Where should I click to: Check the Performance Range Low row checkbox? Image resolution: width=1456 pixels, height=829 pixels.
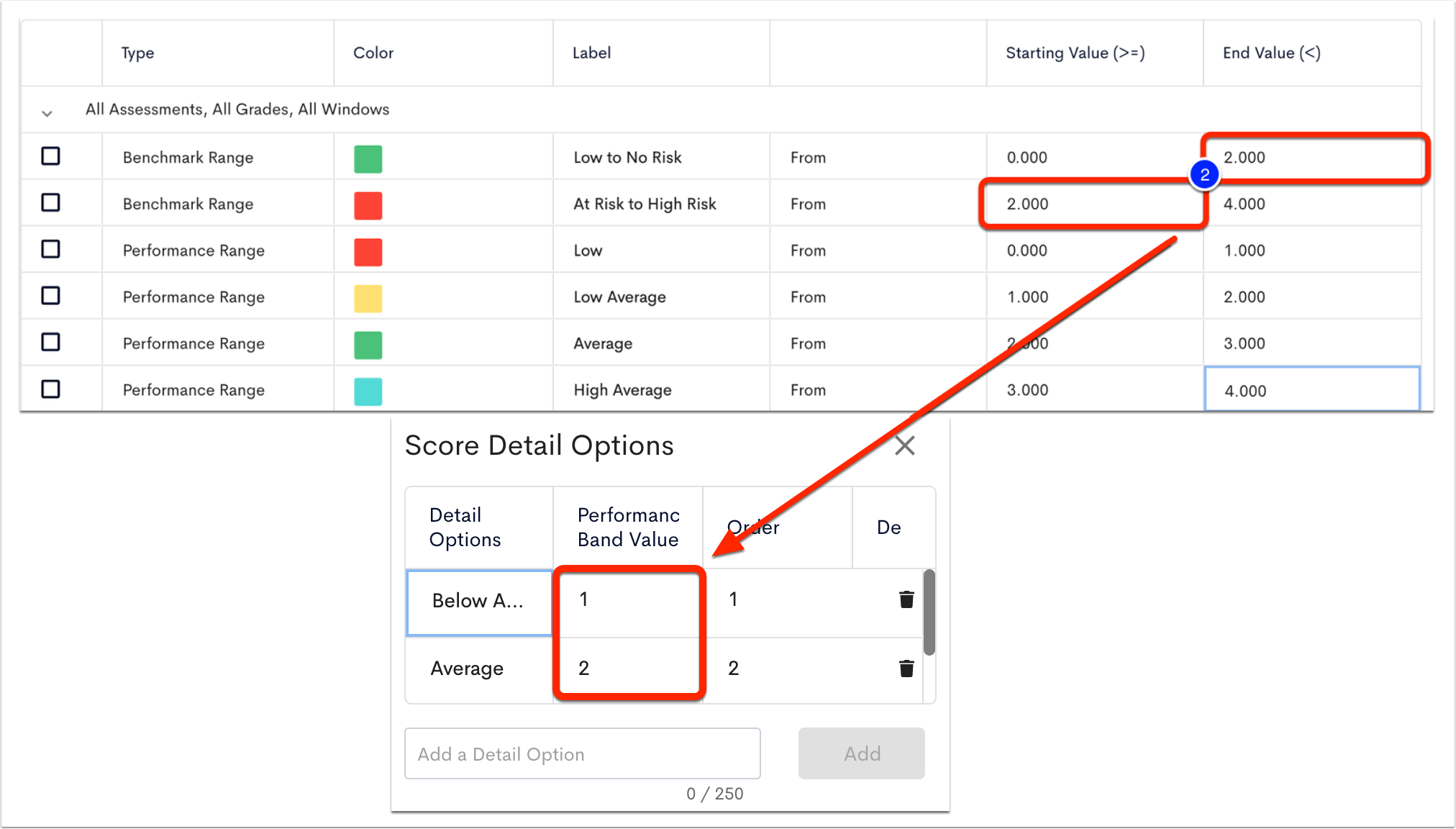(x=50, y=249)
